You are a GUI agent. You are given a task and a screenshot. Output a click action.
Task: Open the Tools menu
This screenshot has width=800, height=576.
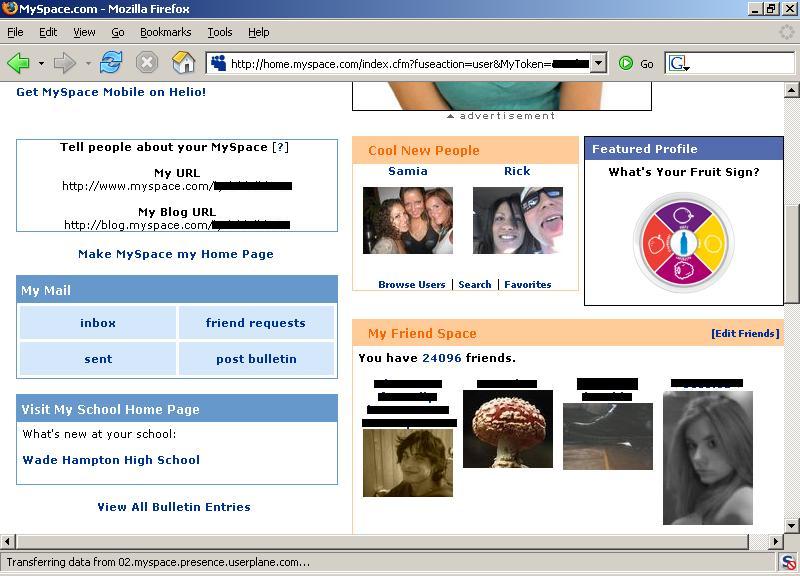pyautogui.click(x=220, y=32)
